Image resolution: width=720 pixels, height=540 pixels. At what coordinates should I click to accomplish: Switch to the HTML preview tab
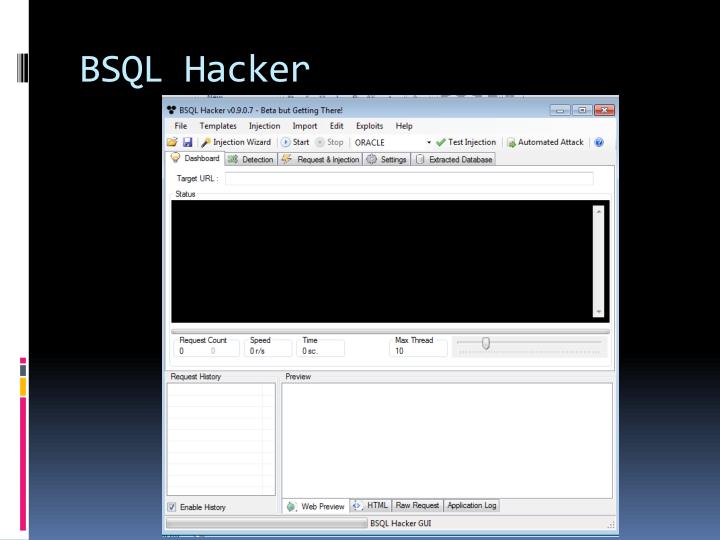point(371,505)
